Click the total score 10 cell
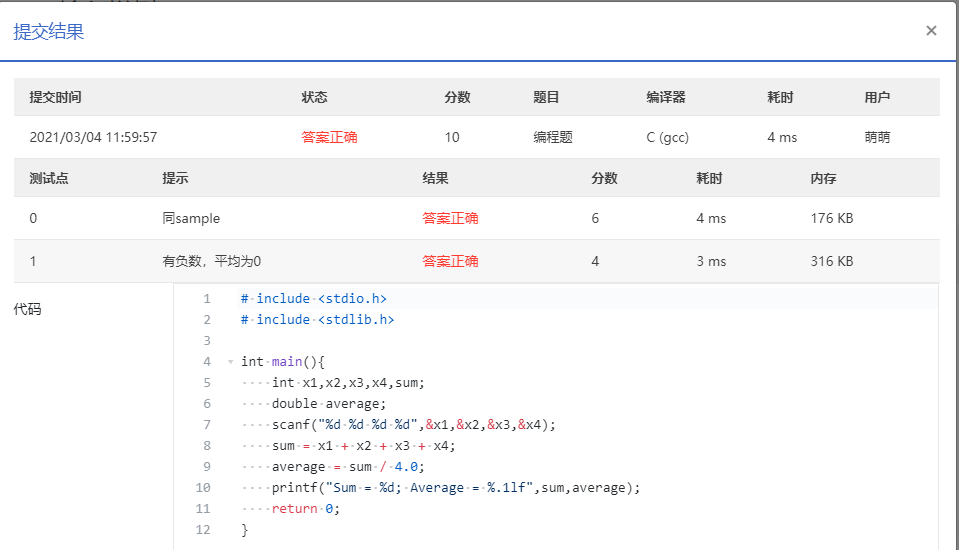The height and width of the screenshot is (550, 959). coord(452,137)
